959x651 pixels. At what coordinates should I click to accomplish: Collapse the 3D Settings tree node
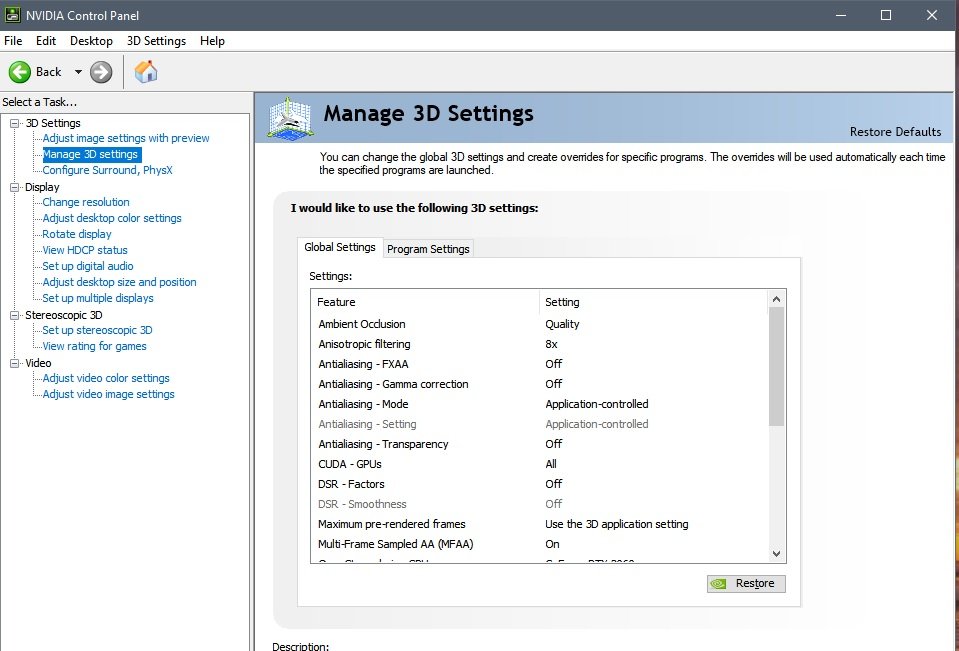15,123
